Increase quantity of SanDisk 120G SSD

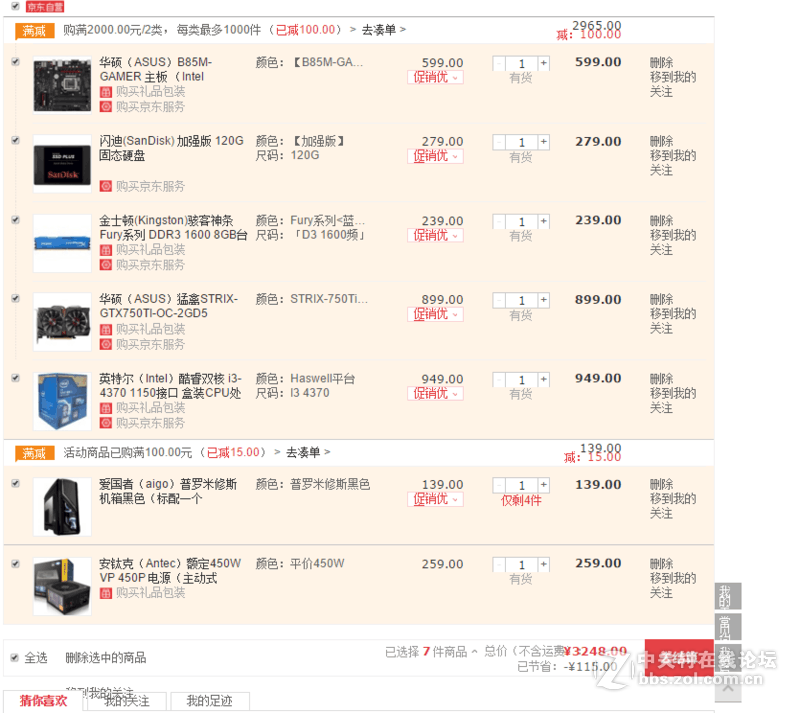[544, 141]
